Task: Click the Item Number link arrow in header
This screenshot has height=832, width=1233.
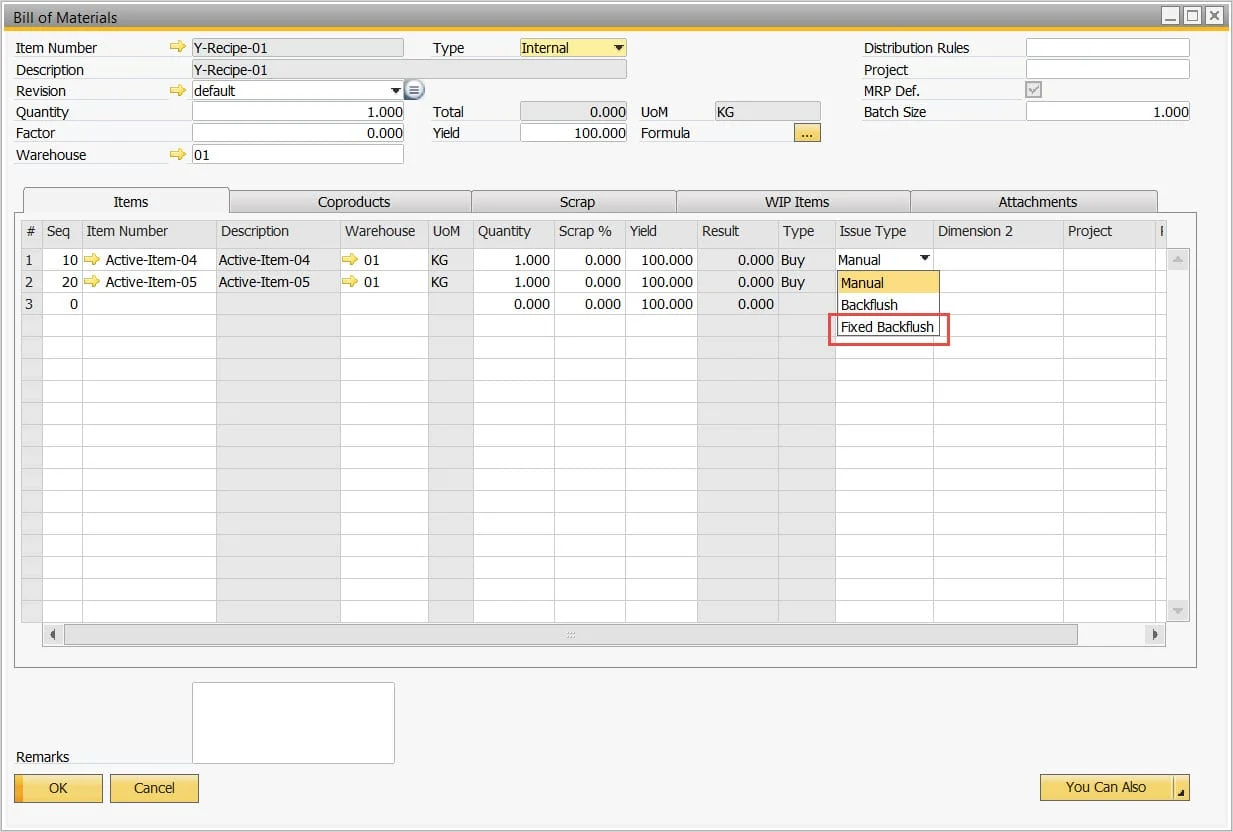Action: coord(178,48)
